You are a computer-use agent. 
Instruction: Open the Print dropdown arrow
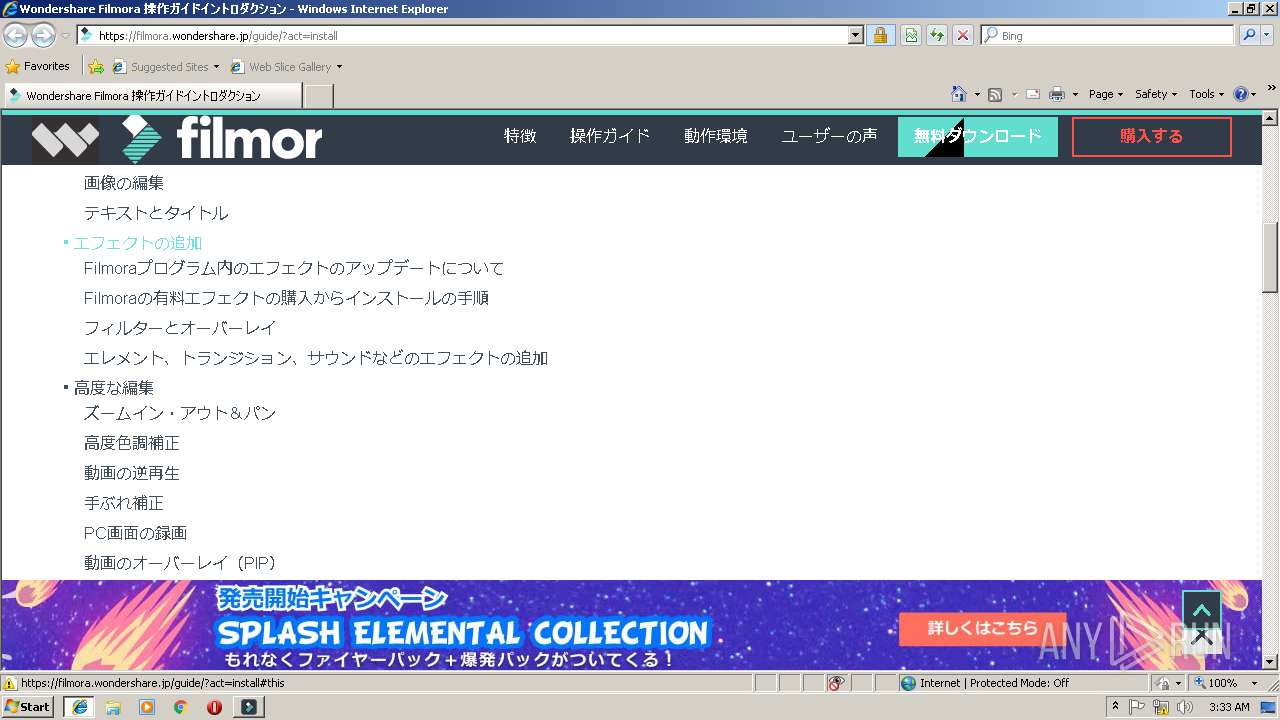coord(1075,94)
